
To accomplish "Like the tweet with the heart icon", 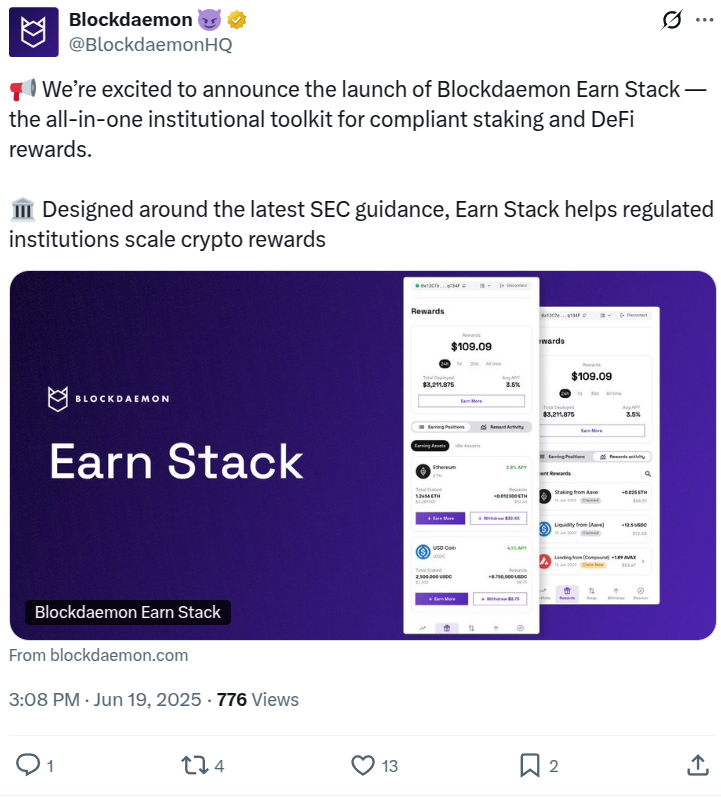I will [x=363, y=765].
